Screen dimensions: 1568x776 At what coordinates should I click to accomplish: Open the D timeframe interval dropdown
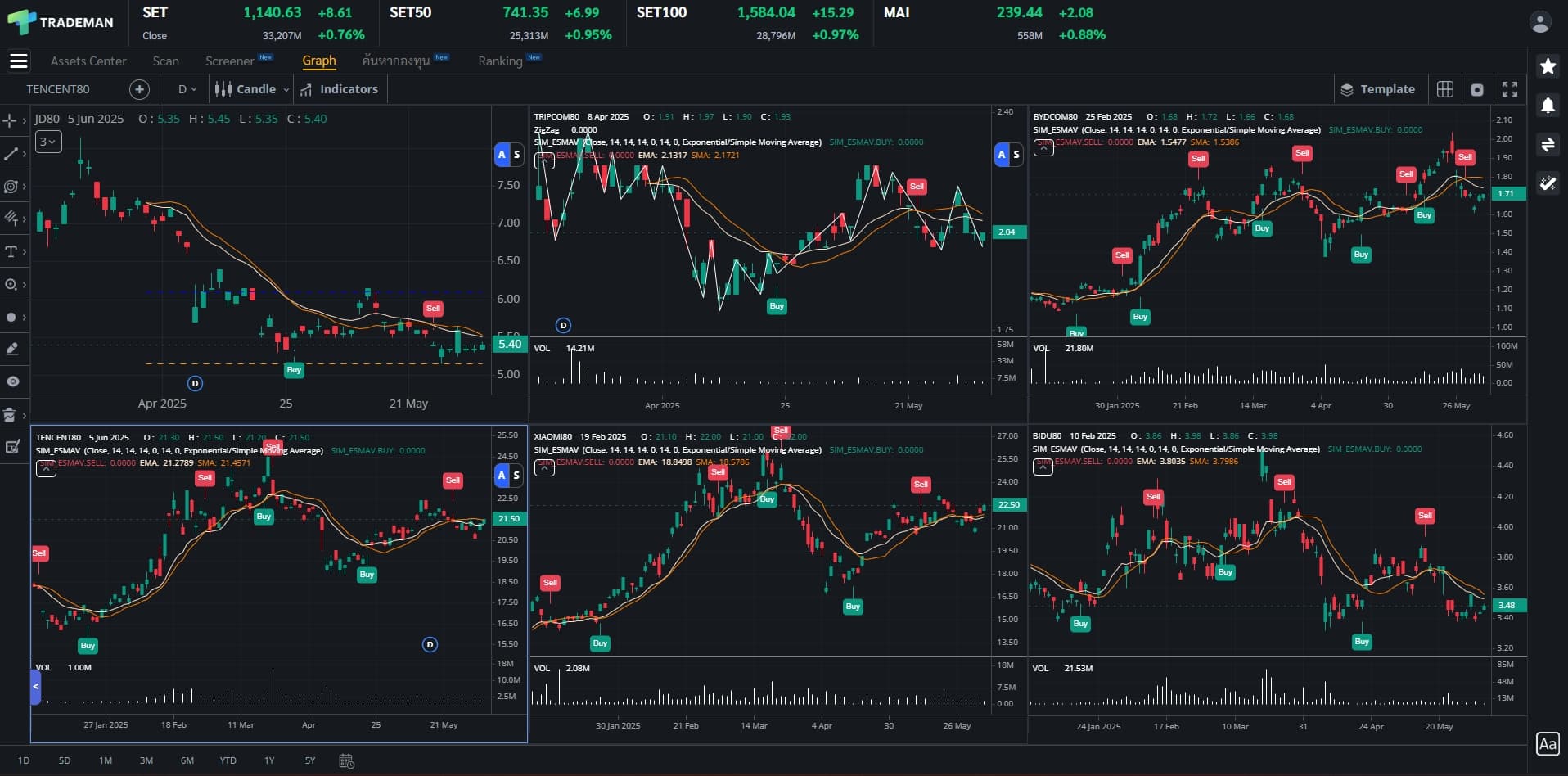coord(187,89)
